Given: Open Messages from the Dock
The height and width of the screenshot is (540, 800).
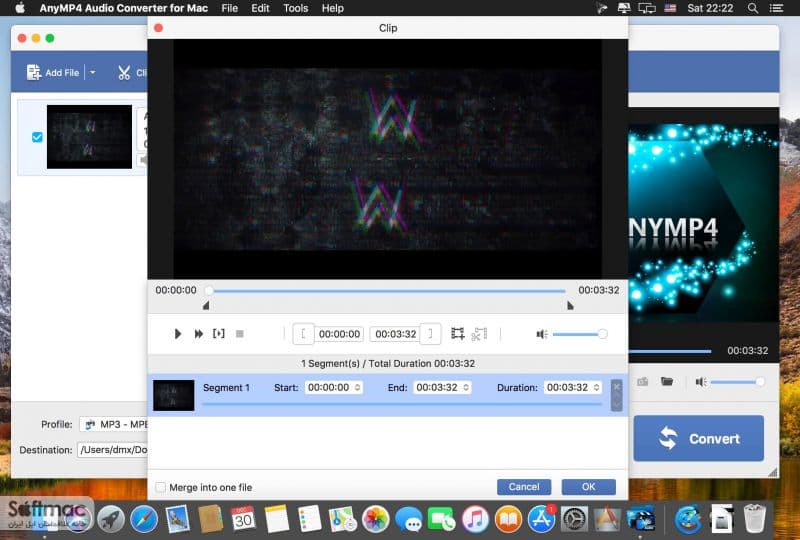Looking at the screenshot, I should 409,520.
